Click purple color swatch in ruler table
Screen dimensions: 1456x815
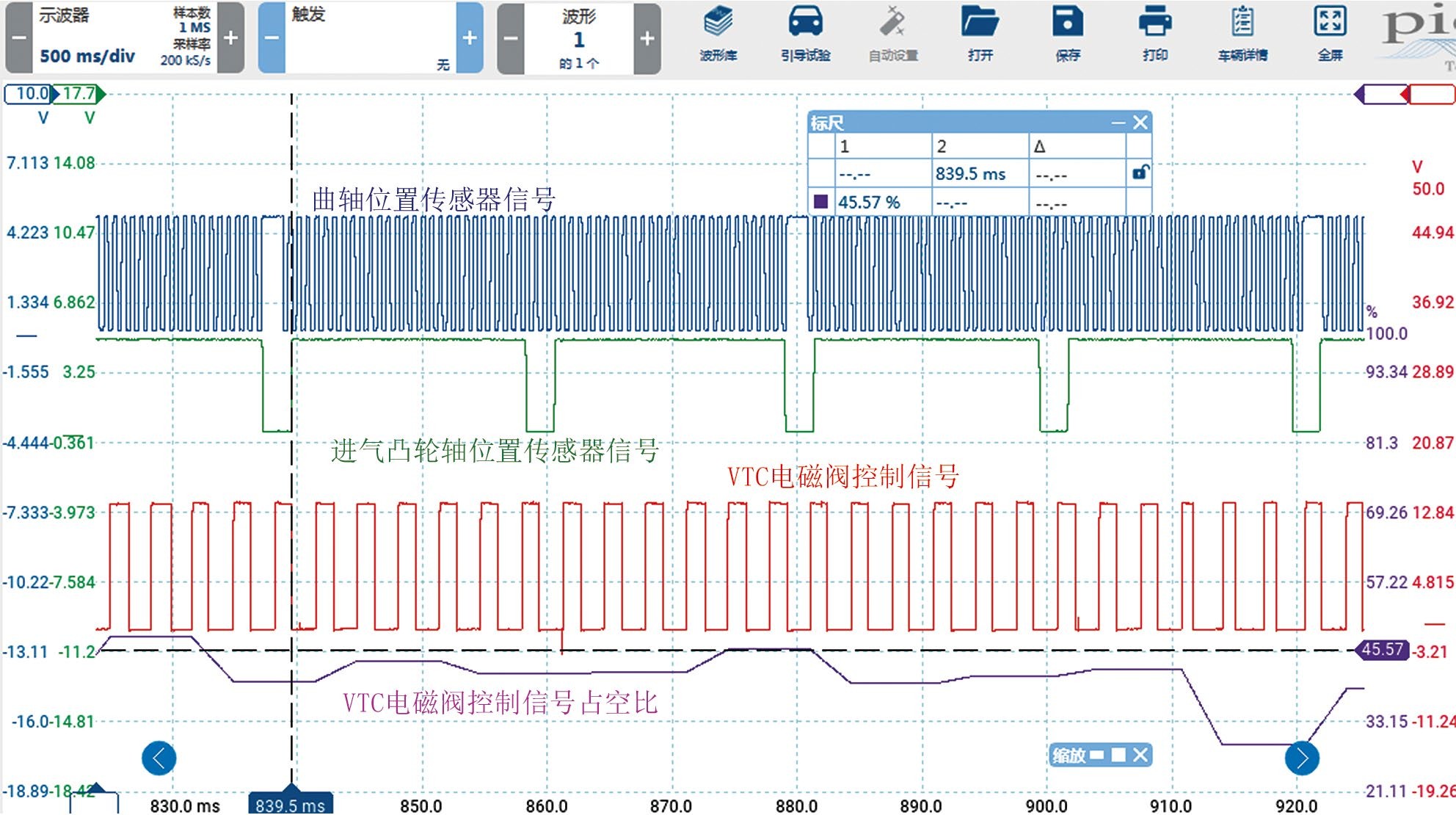point(821,202)
